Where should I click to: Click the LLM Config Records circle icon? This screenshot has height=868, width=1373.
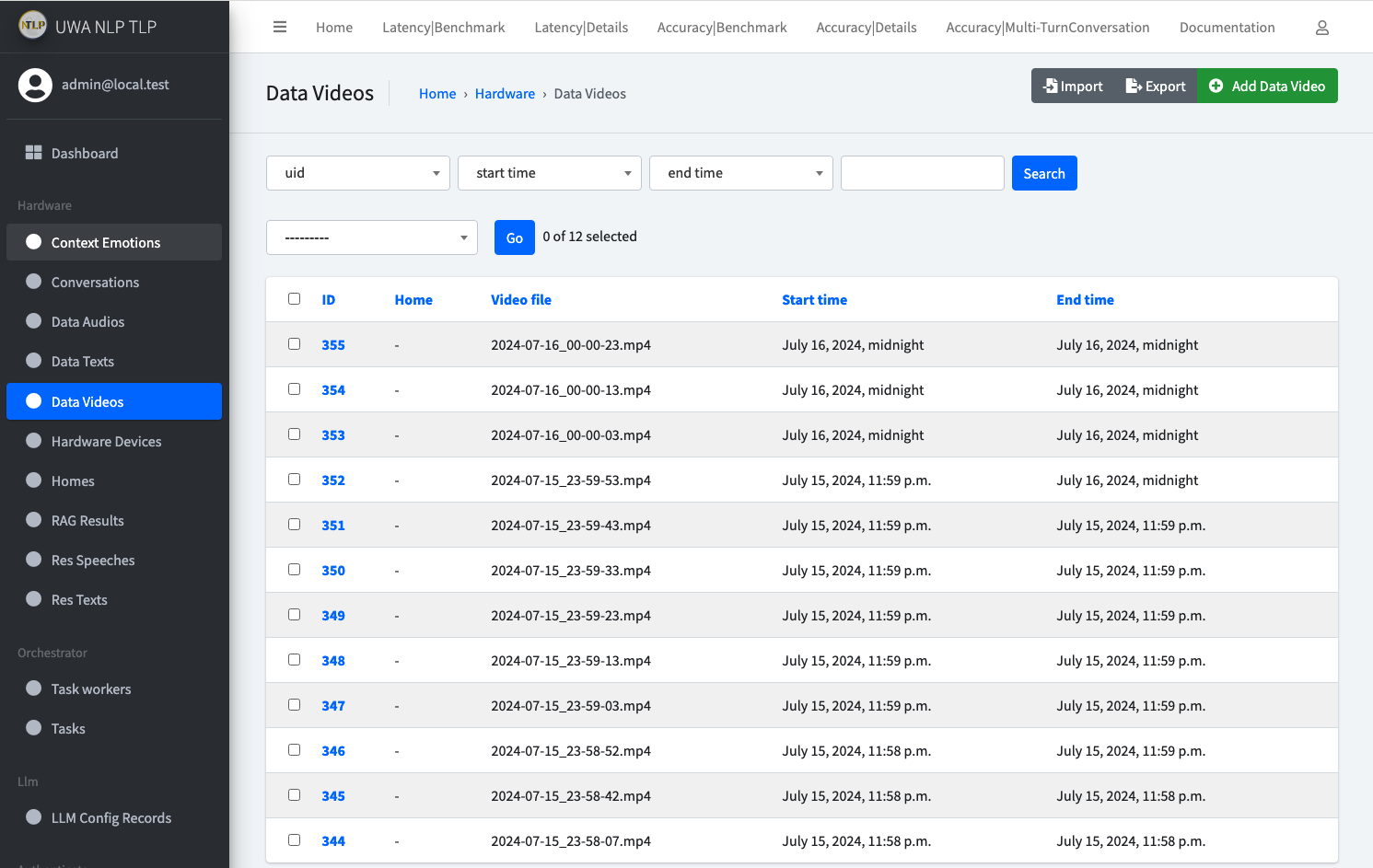[34, 817]
